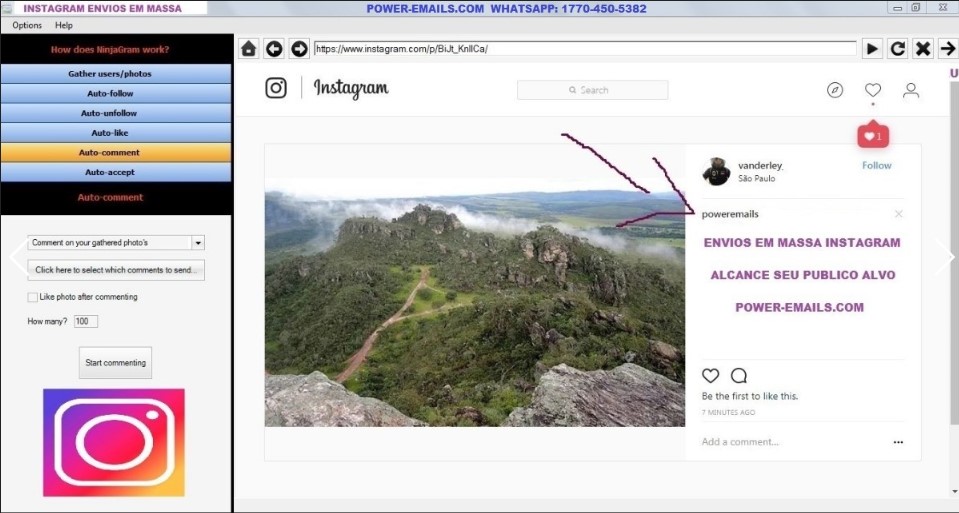Click the Instagram wordmark logo
959x513 pixels.
(x=351, y=89)
